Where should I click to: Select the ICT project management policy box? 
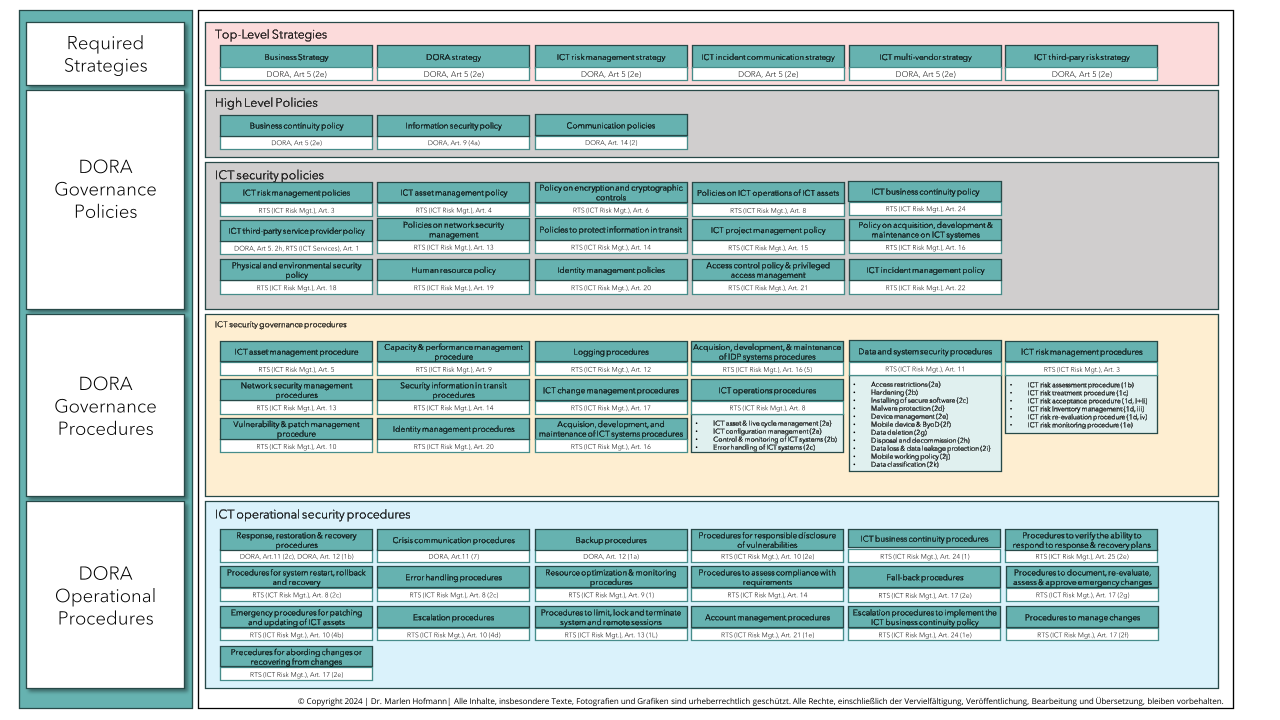click(768, 231)
